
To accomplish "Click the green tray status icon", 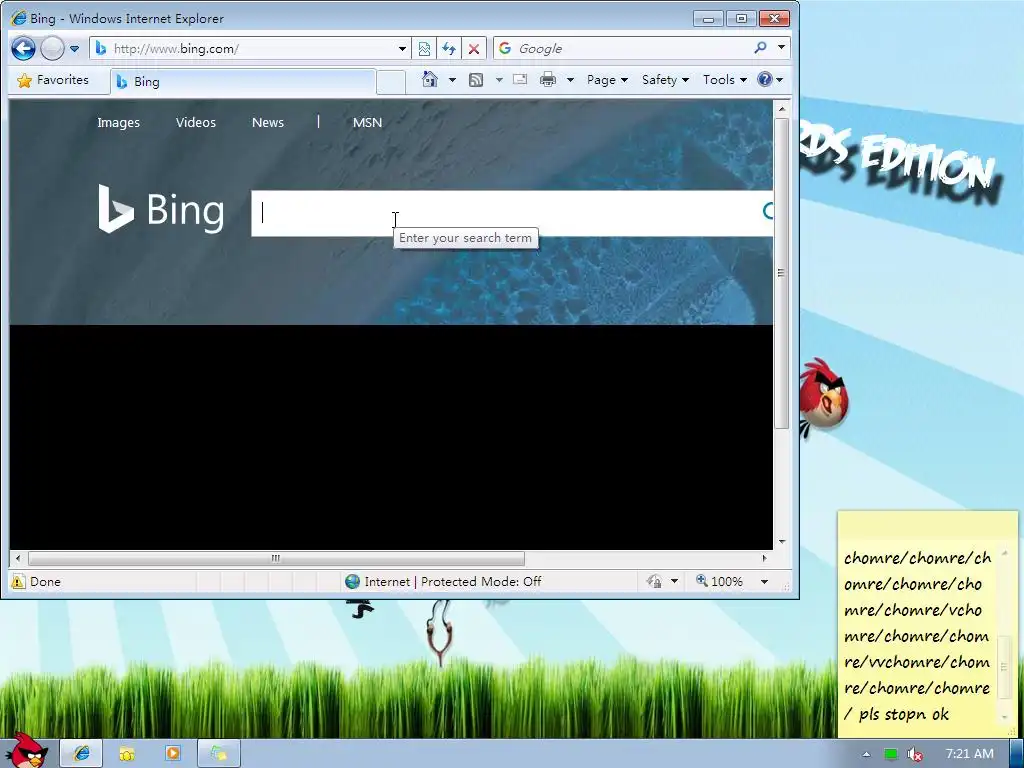I will point(891,754).
